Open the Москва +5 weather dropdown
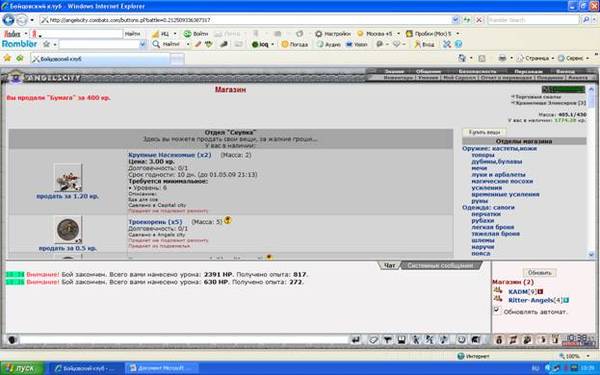The width and height of the screenshot is (600, 375). point(398,34)
